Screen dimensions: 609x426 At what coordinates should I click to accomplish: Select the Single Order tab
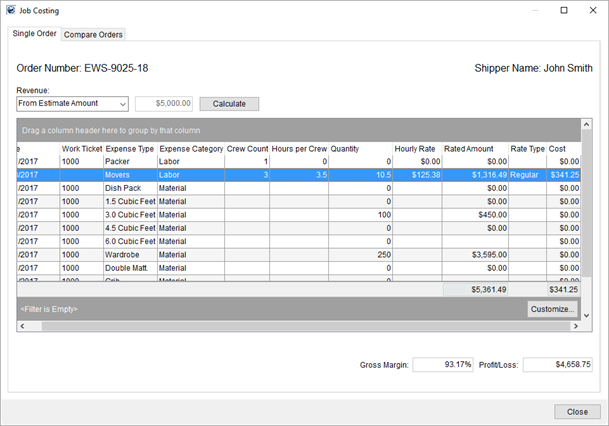[x=34, y=34]
